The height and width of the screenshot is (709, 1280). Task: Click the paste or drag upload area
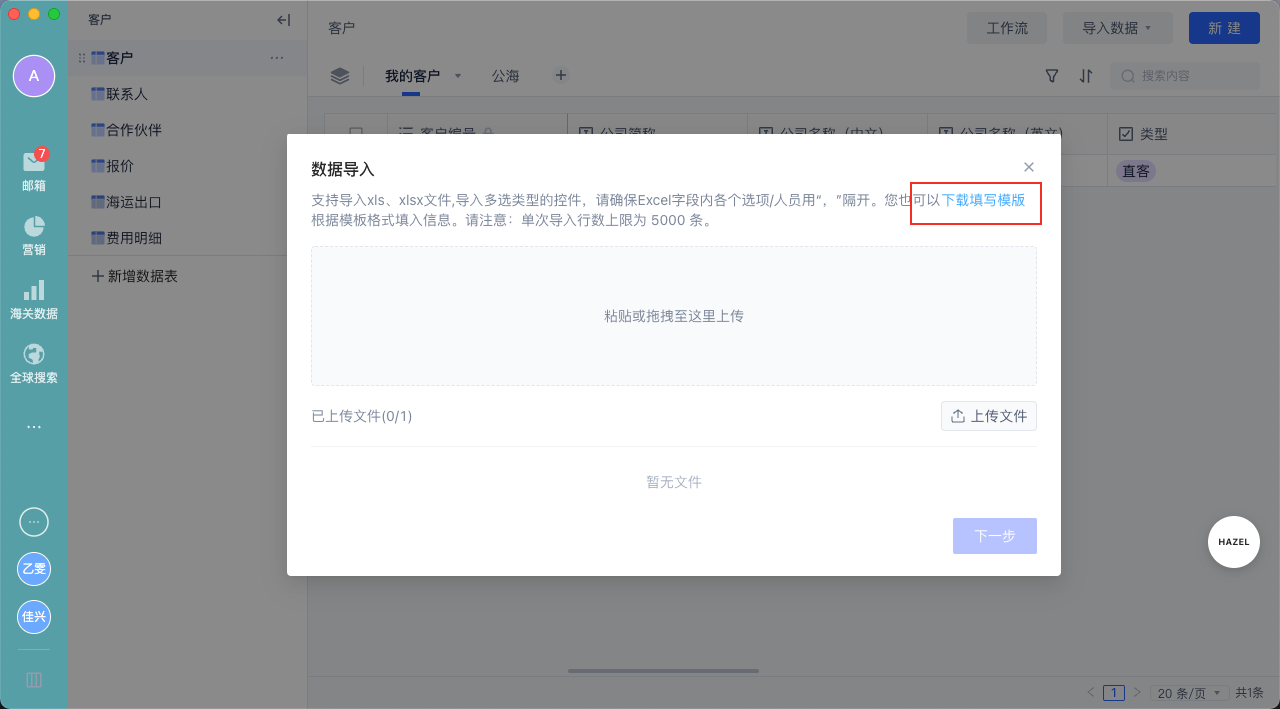[x=674, y=316]
